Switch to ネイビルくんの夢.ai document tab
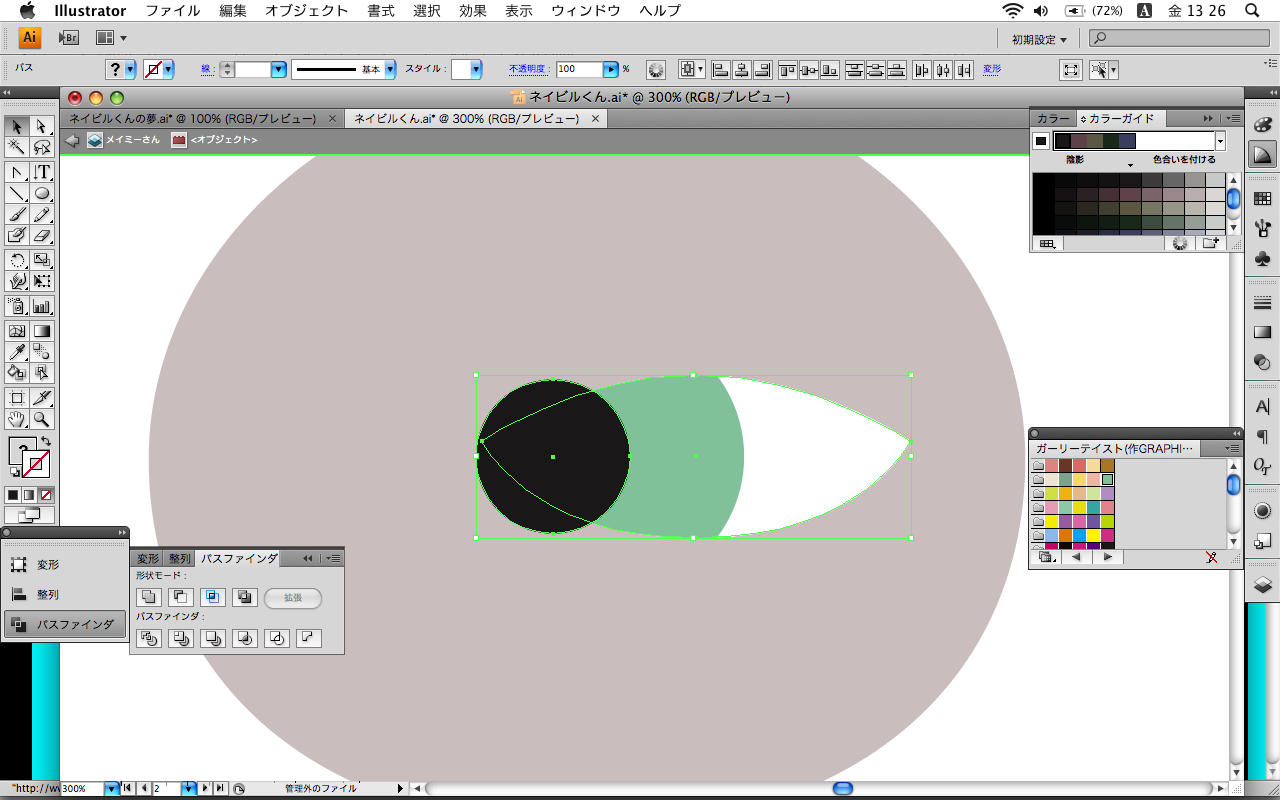Viewport: 1280px width, 800px height. pos(191,118)
